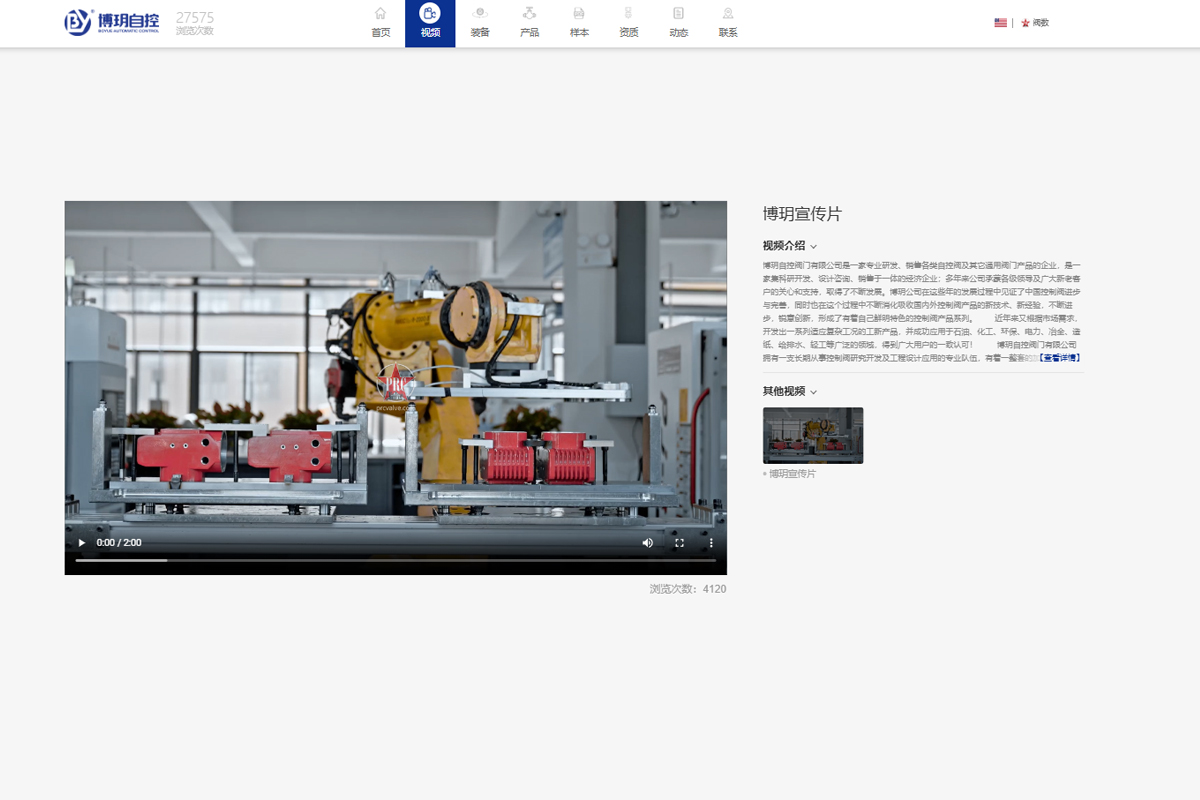Click the 【查看详情】 view details link
The image size is (1200, 800).
(1059, 357)
